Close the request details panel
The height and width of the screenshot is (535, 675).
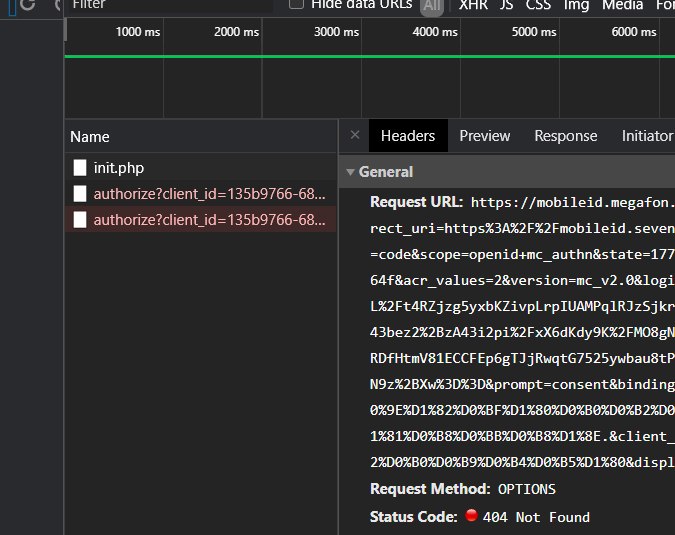[x=354, y=136]
